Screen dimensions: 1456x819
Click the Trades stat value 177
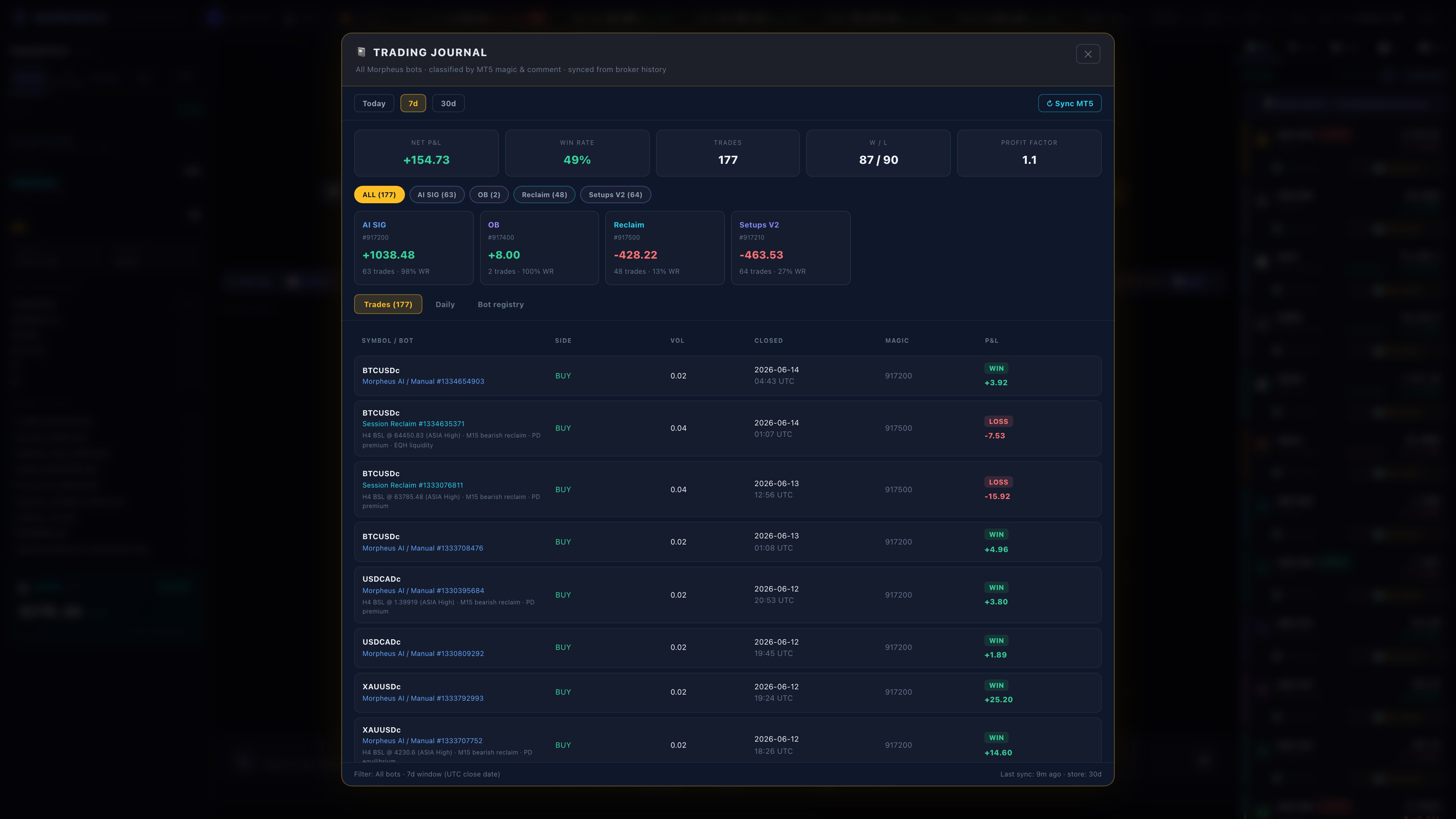pyautogui.click(x=728, y=160)
